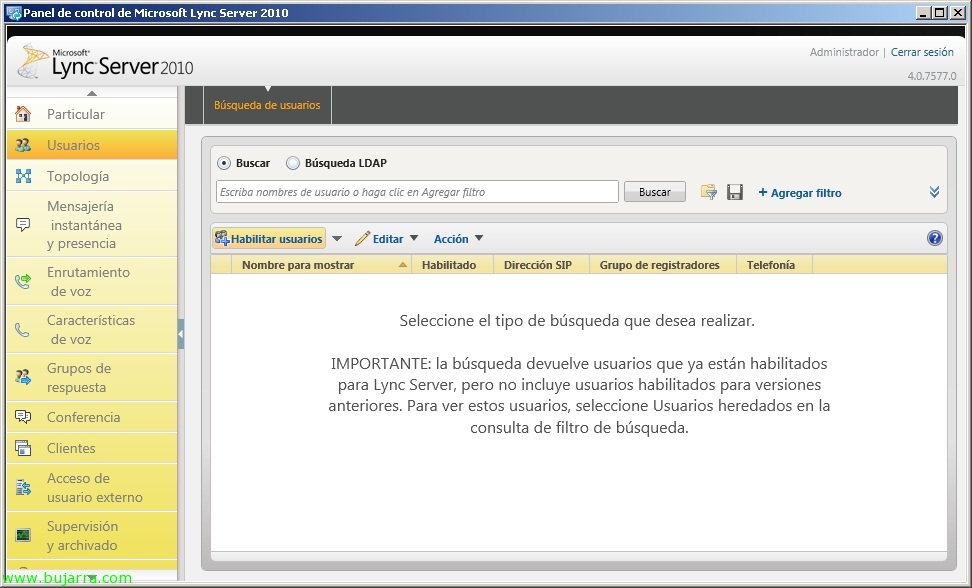The width and height of the screenshot is (972, 588).
Task: Open Mensajería instantánea y presencia section
Action: point(92,224)
